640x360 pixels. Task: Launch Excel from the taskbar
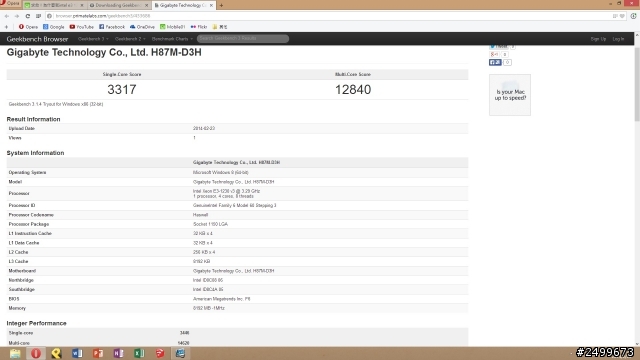pos(139,353)
